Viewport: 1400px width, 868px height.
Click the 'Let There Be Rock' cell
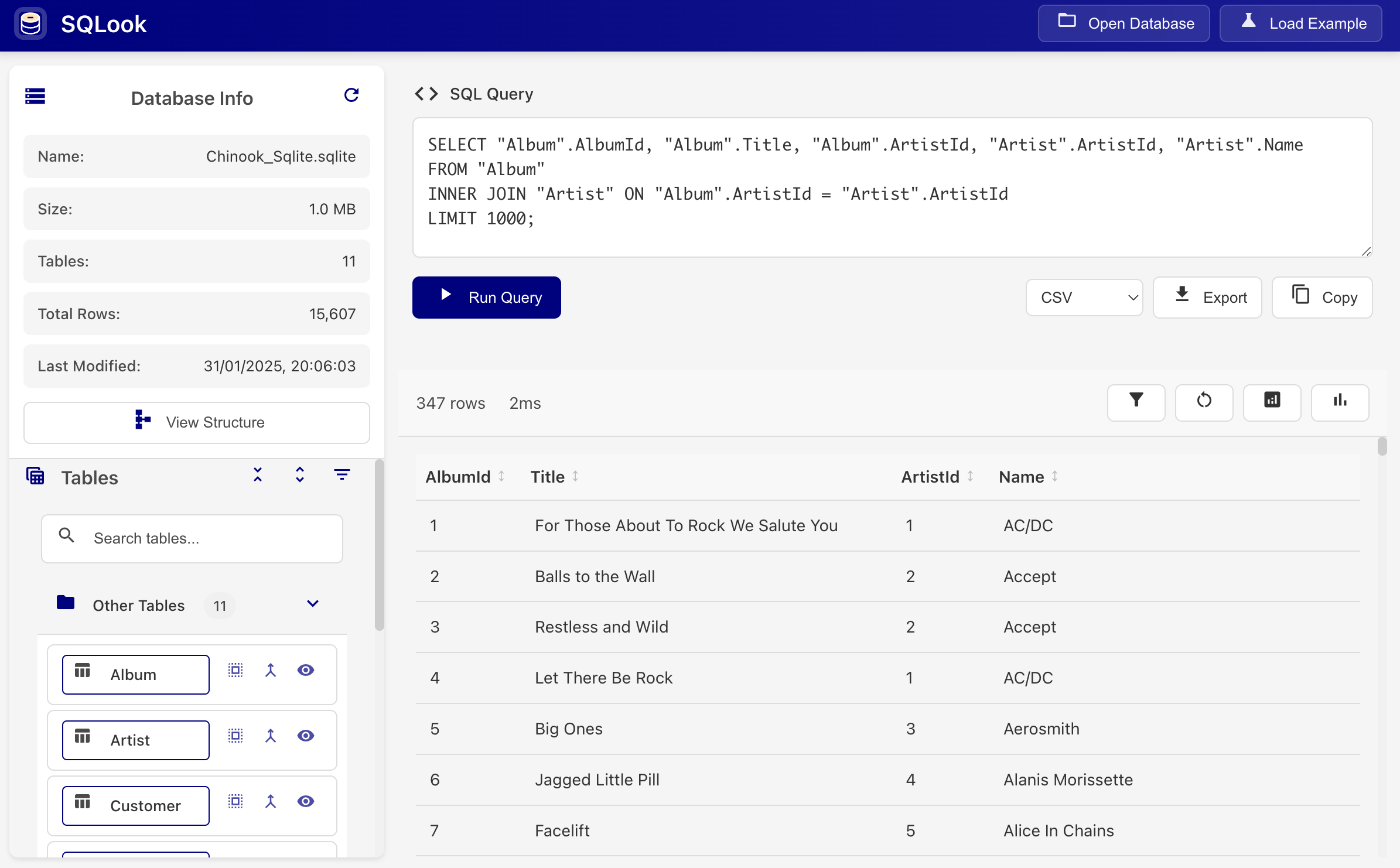(x=603, y=678)
